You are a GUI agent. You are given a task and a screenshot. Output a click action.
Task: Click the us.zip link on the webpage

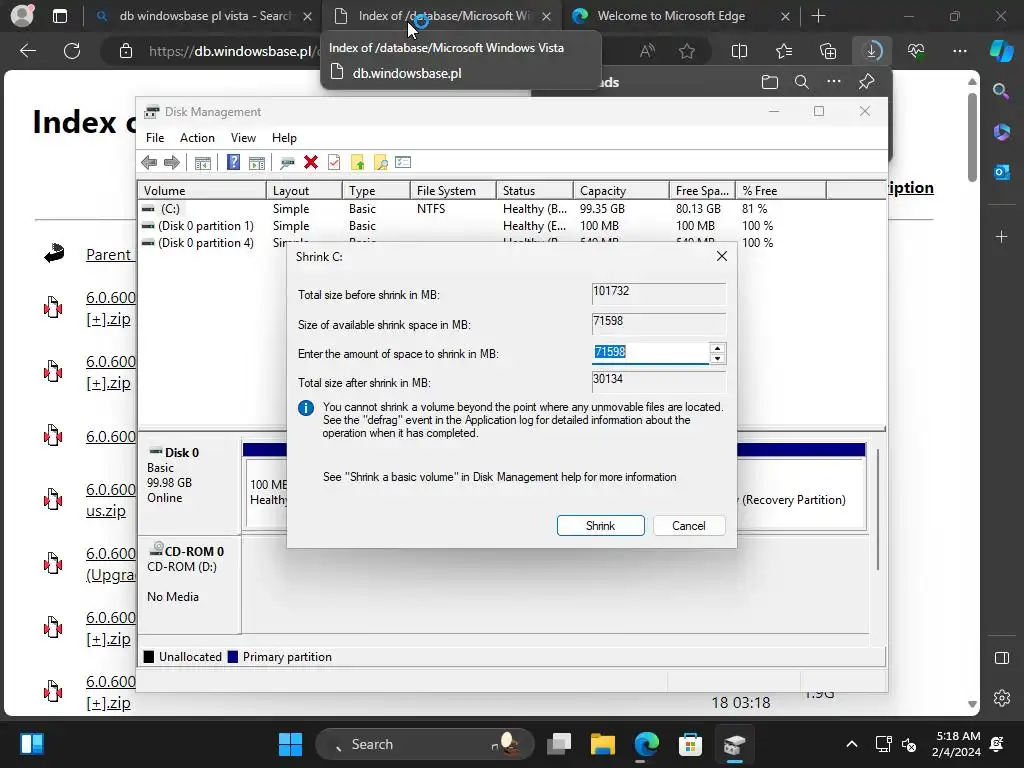point(106,511)
